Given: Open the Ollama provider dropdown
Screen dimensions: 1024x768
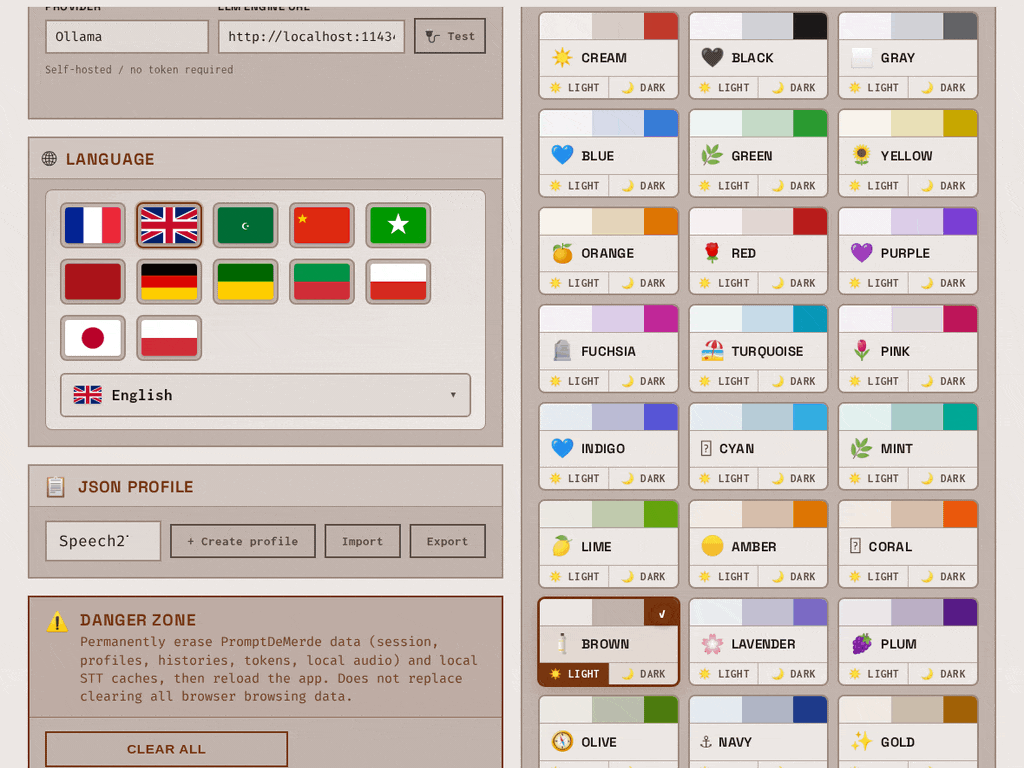Looking at the screenshot, I should point(127,37).
